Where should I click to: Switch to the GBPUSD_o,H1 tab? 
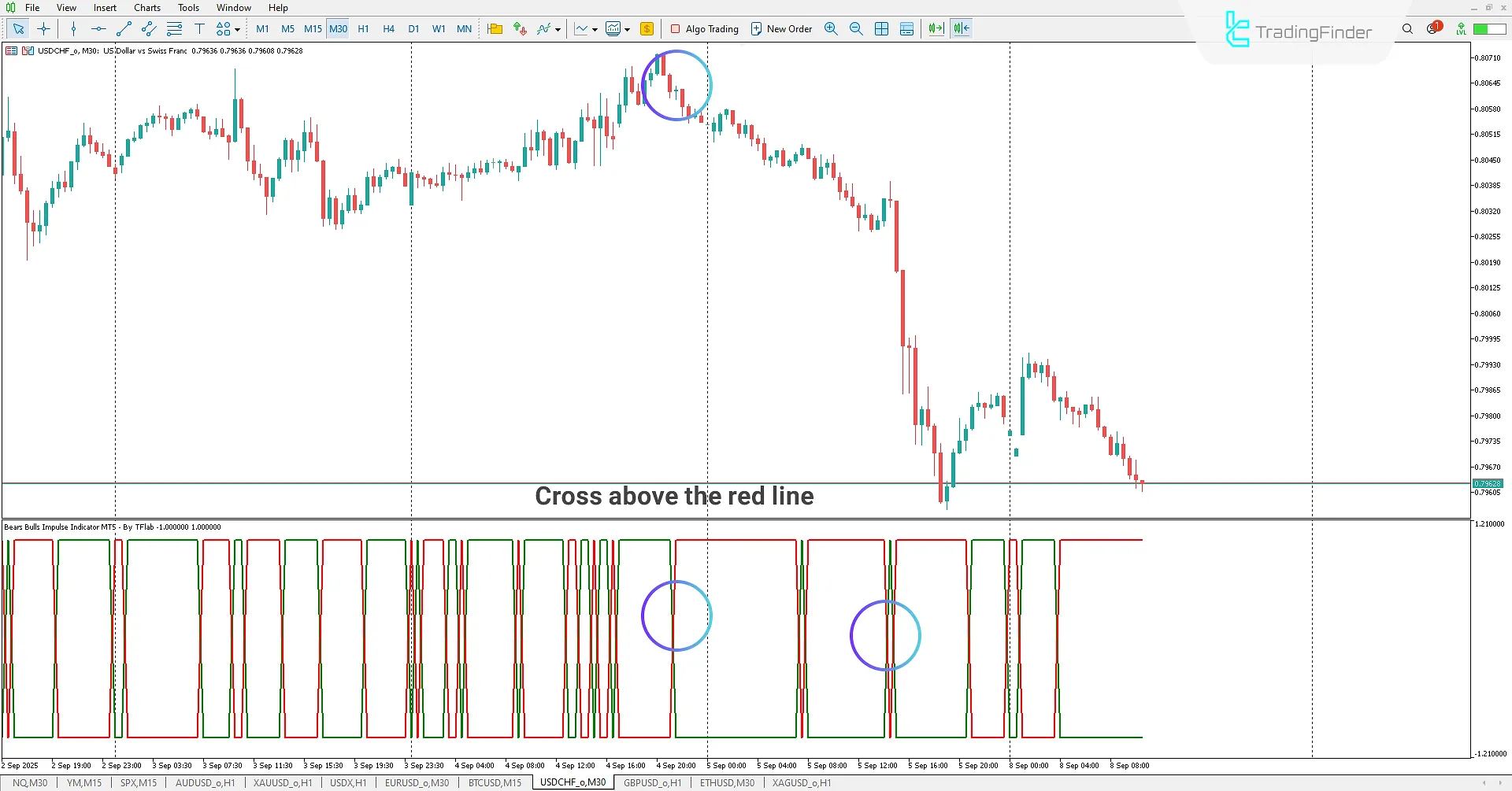(652, 782)
